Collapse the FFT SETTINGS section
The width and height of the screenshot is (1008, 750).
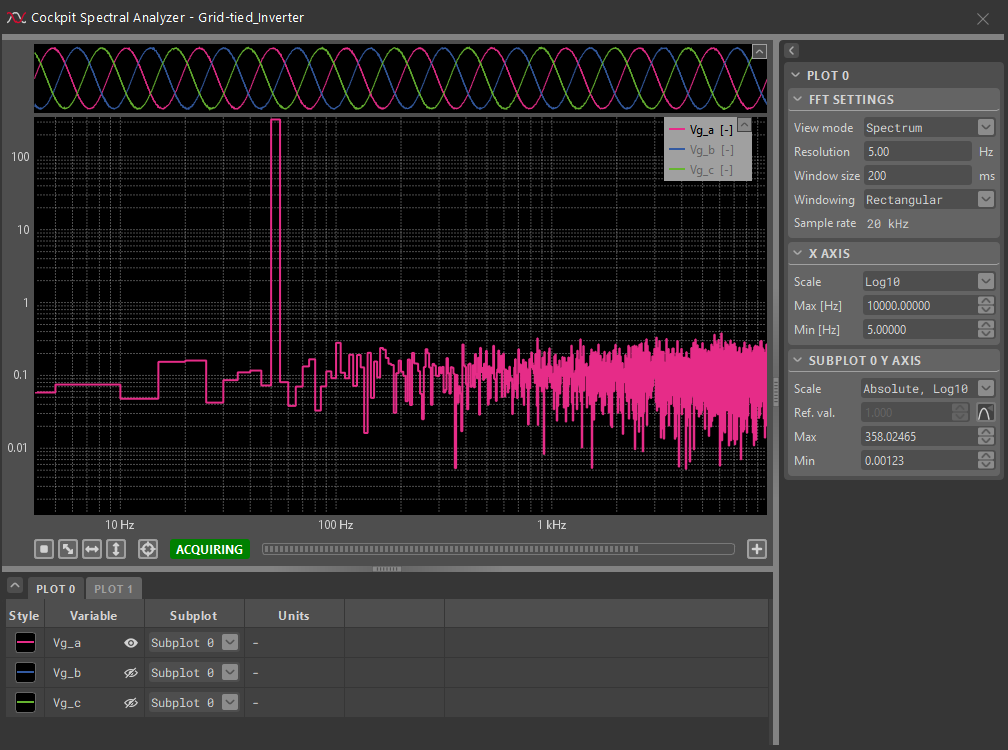pyautogui.click(x=796, y=100)
